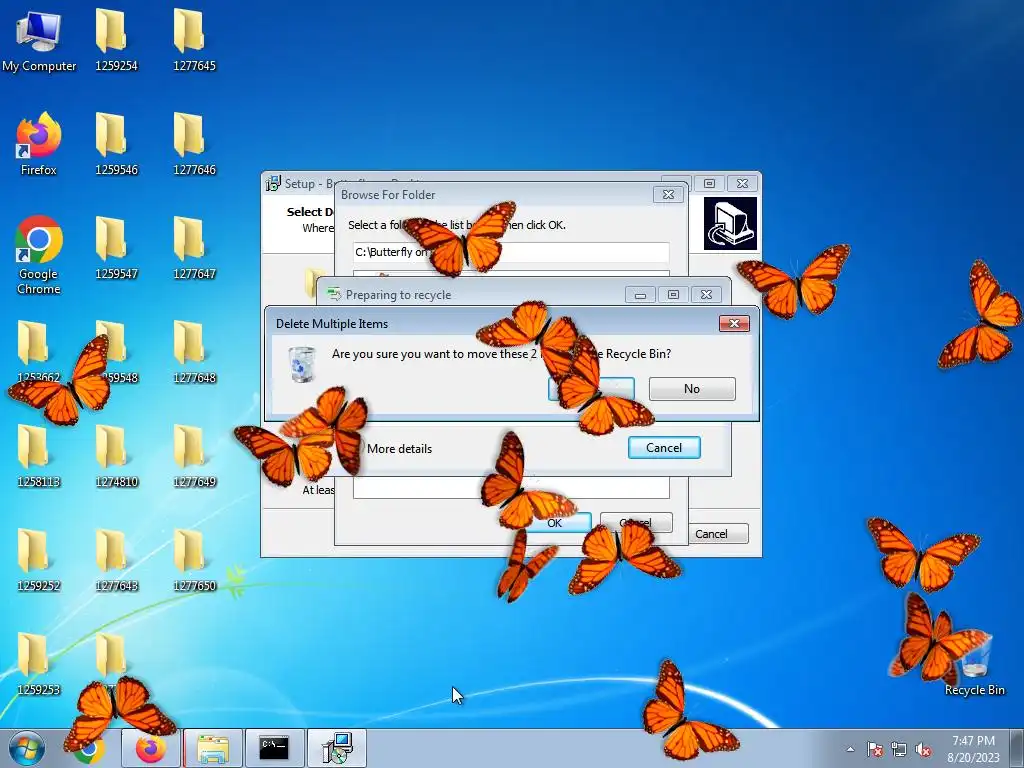Select folder 1259253 on desktop

pyautogui.click(x=39, y=664)
